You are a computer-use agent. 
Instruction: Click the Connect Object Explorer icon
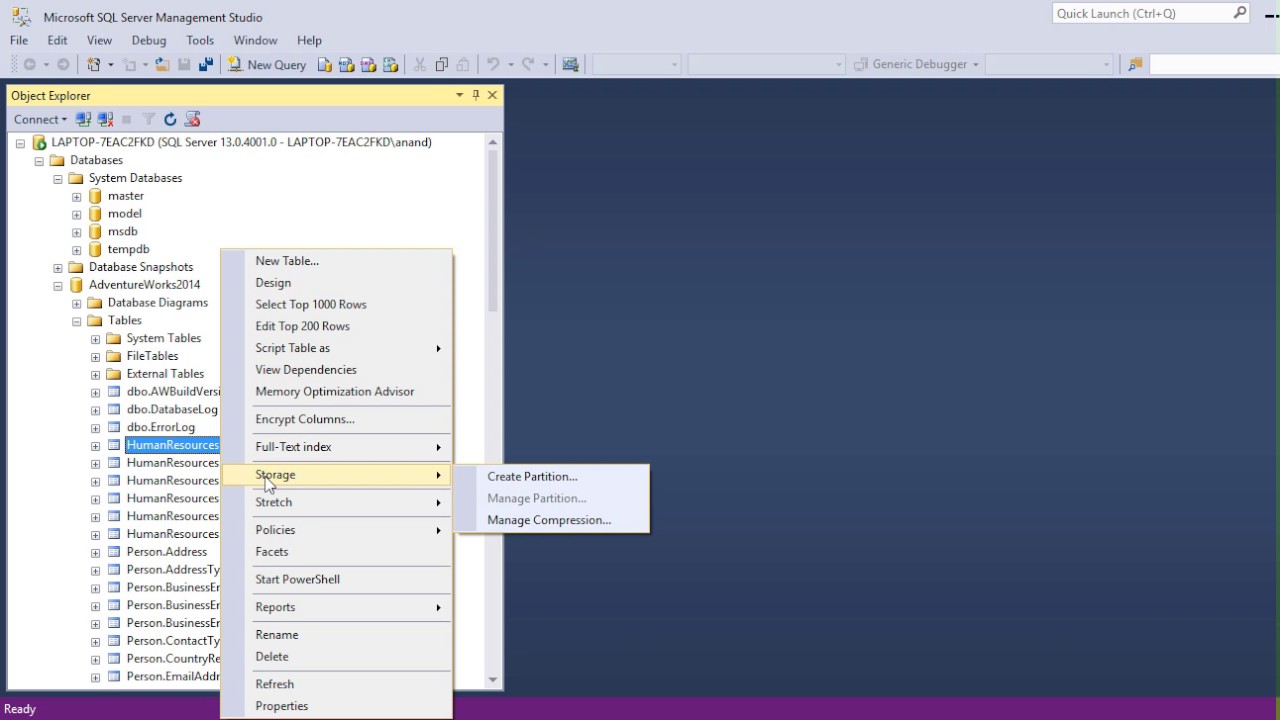tap(84, 119)
